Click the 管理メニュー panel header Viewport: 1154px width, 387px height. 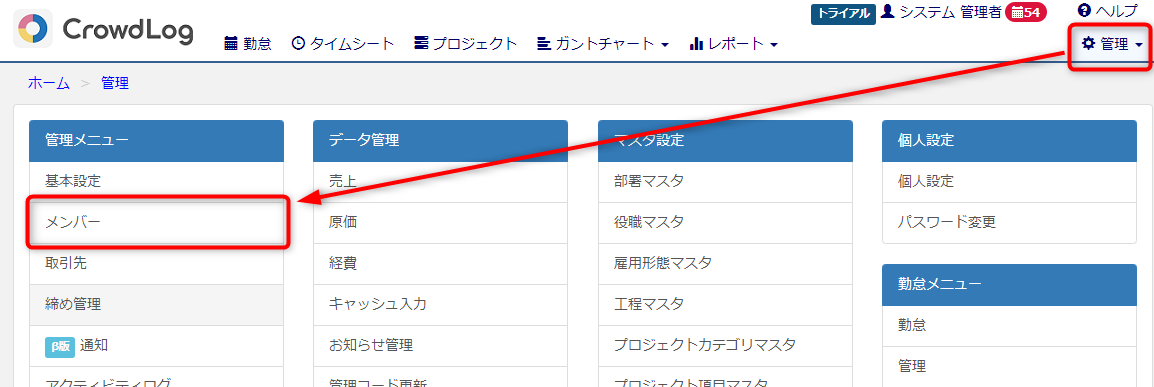157,141
